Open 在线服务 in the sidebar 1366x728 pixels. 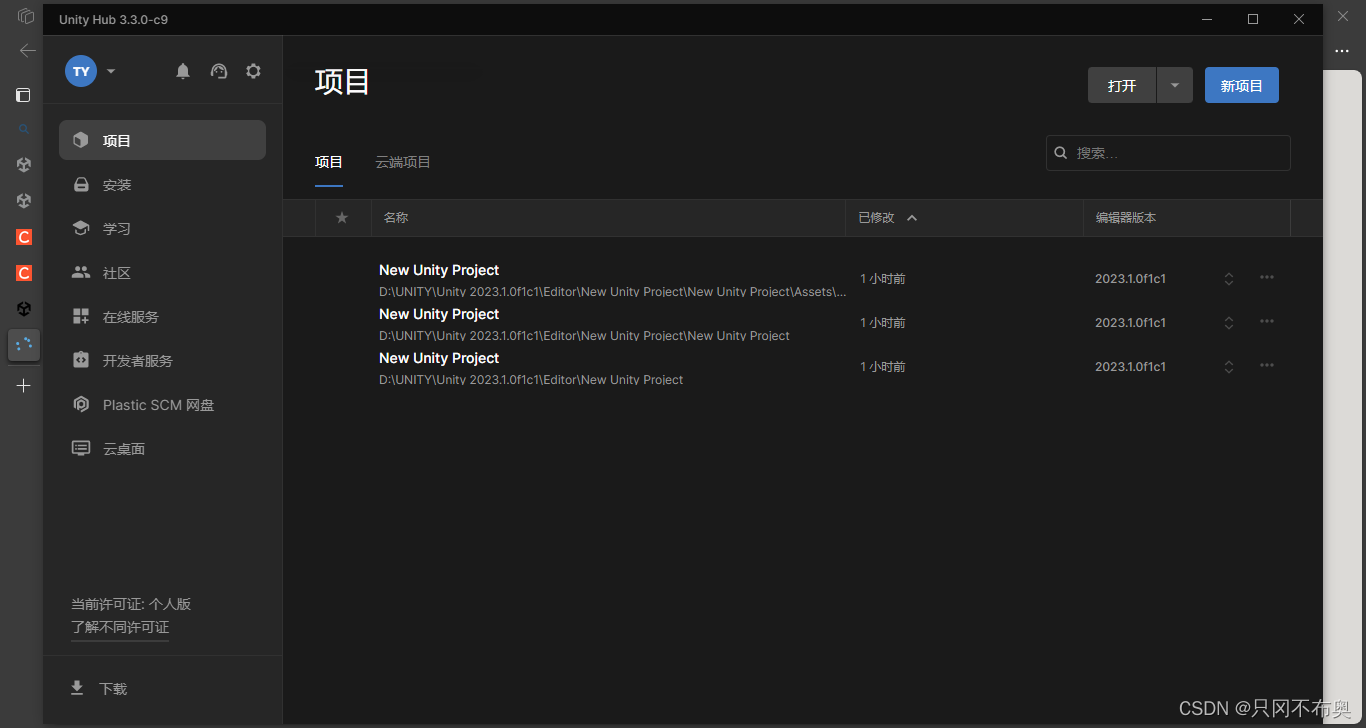point(162,317)
